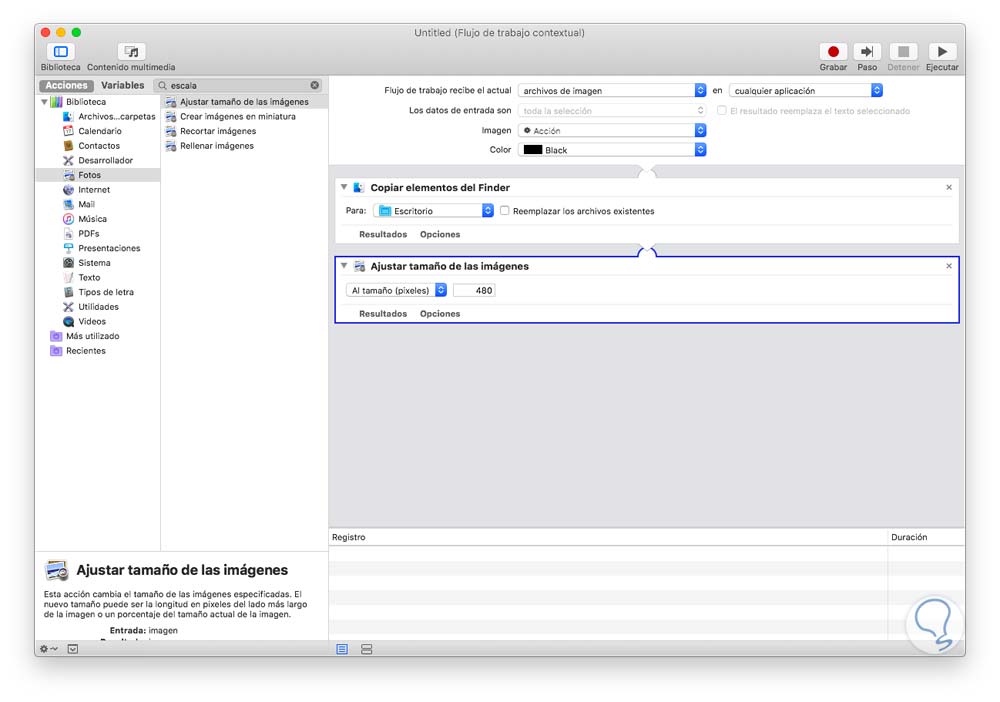Select the Utilidades category
The height and width of the screenshot is (702, 1000).
click(x=91, y=307)
